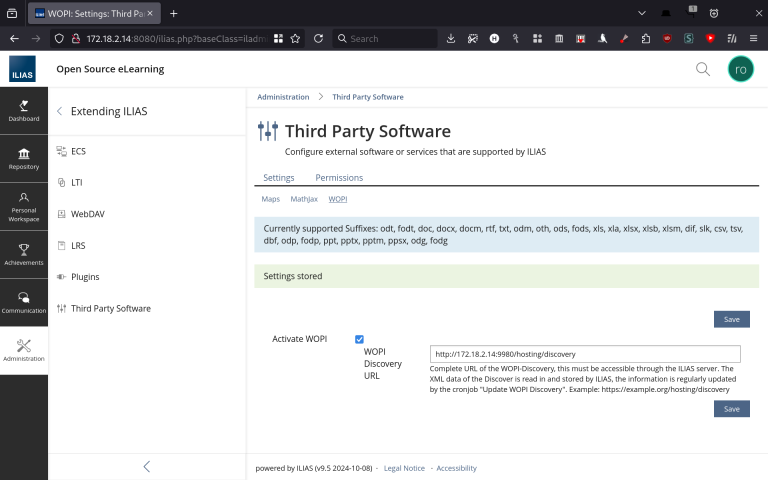The height and width of the screenshot is (480, 768).
Task: Open the Dashboard from main sidebar
Action: pyautogui.click(x=24, y=110)
